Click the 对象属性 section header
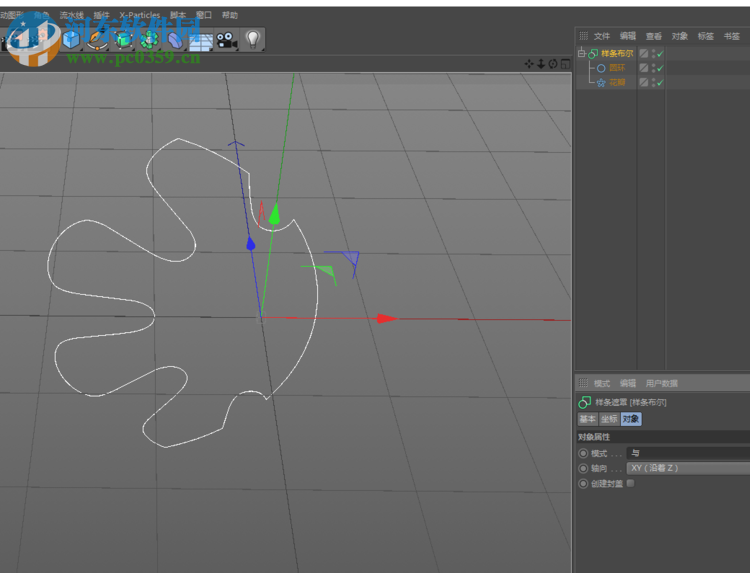The width and height of the screenshot is (750, 573). [663, 437]
